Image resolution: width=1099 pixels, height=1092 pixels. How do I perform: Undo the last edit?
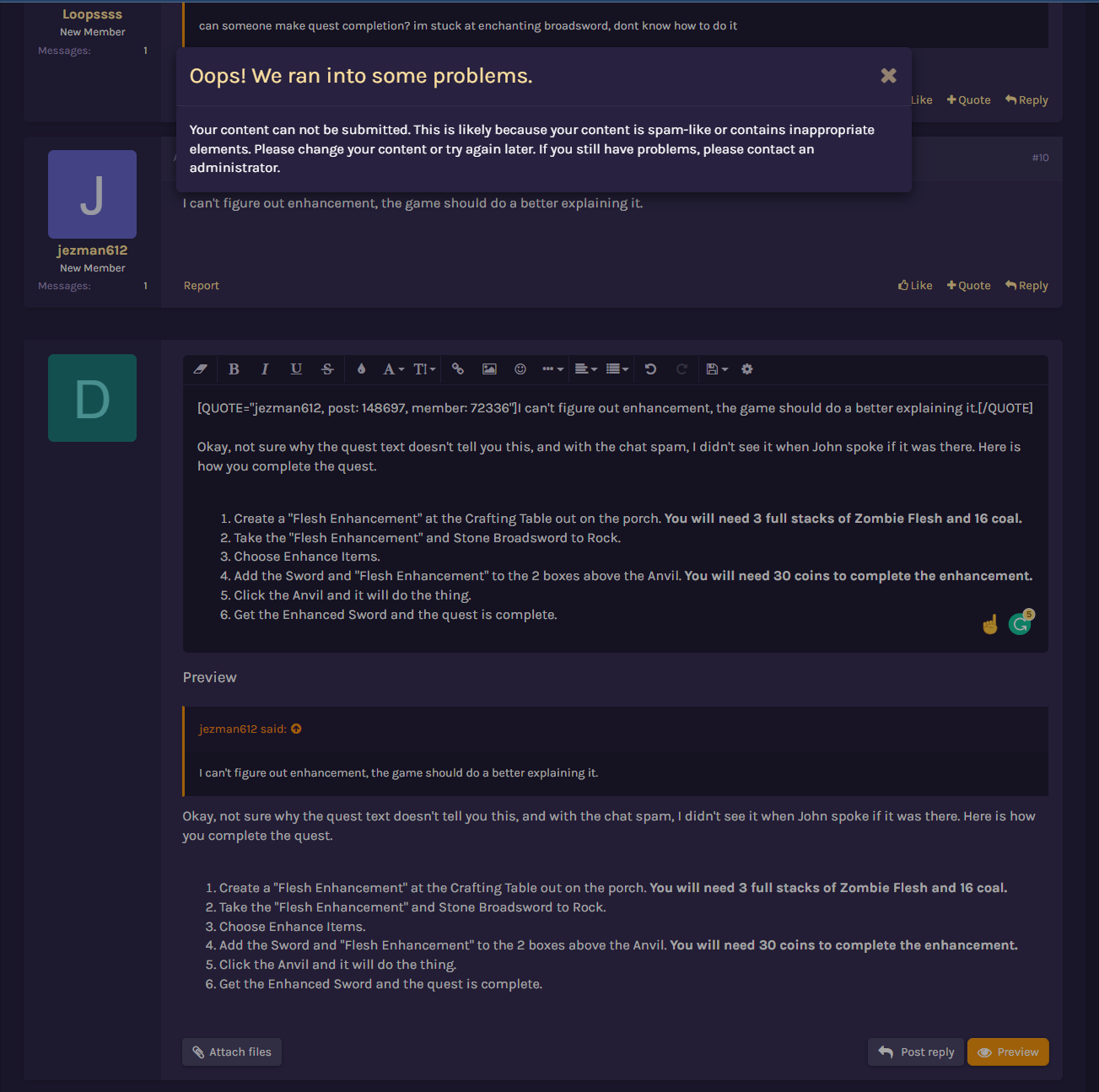pos(650,369)
